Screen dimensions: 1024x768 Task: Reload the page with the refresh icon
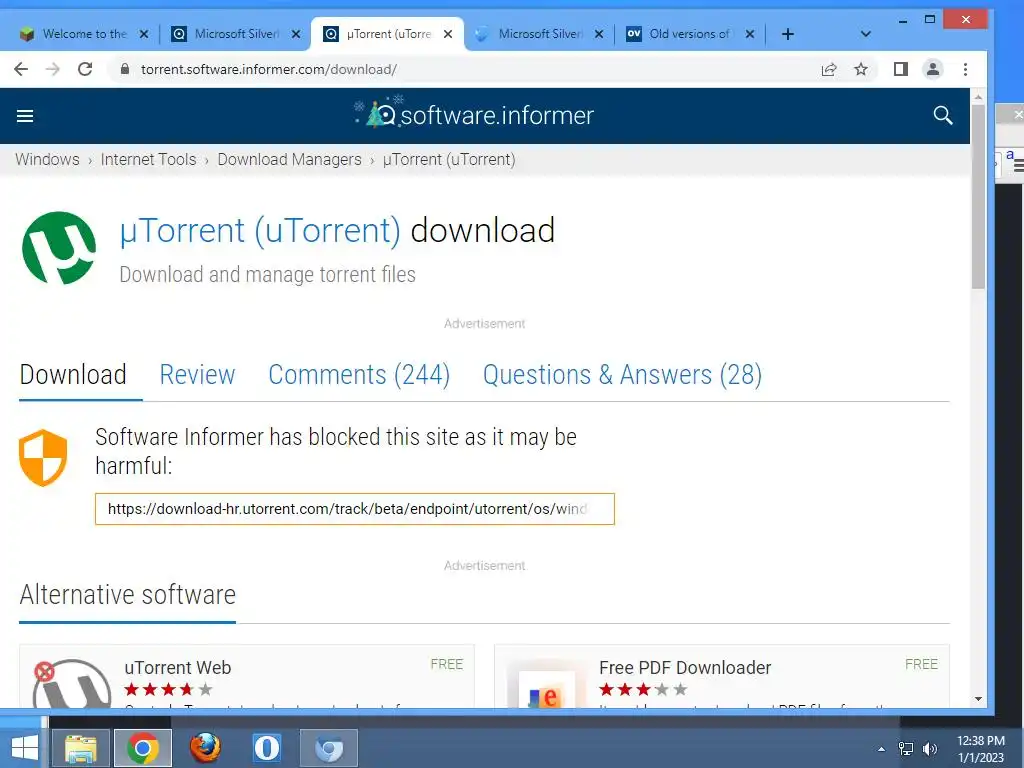(85, 69)
